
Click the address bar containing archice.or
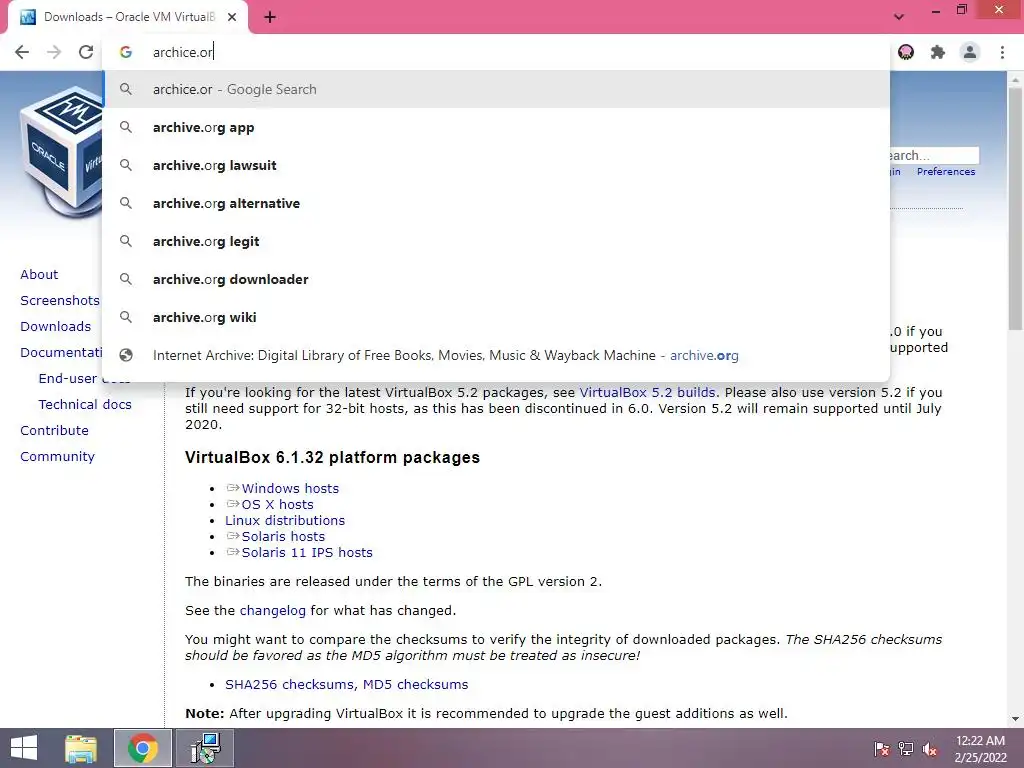pos(496,52)
